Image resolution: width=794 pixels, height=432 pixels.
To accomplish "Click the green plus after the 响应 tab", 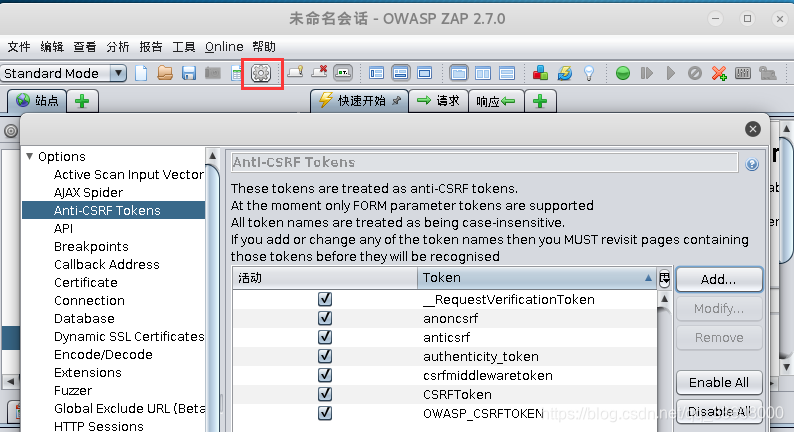I will click(540, 101).
